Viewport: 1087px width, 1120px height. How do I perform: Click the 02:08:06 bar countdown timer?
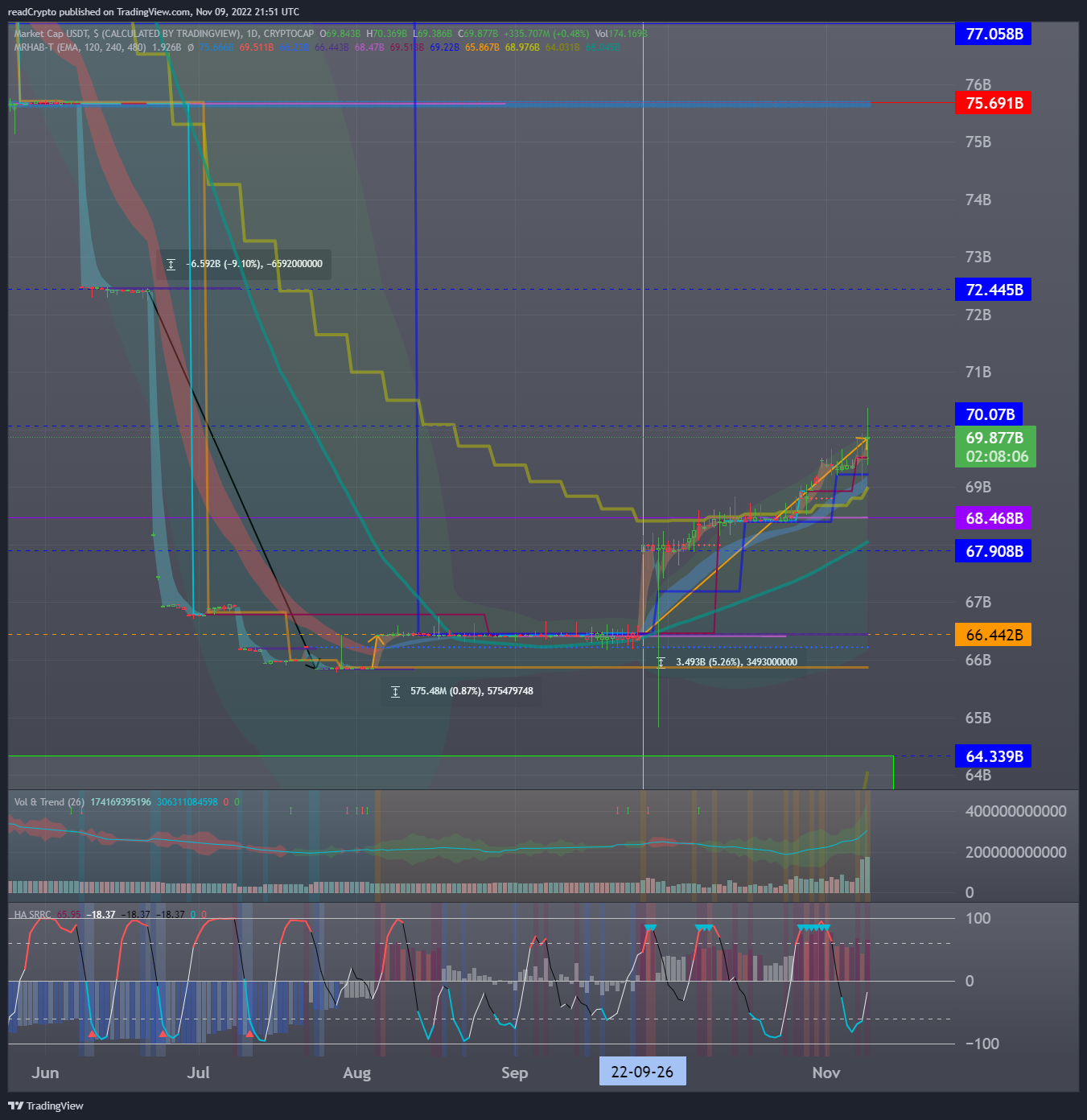click(997, 457)
